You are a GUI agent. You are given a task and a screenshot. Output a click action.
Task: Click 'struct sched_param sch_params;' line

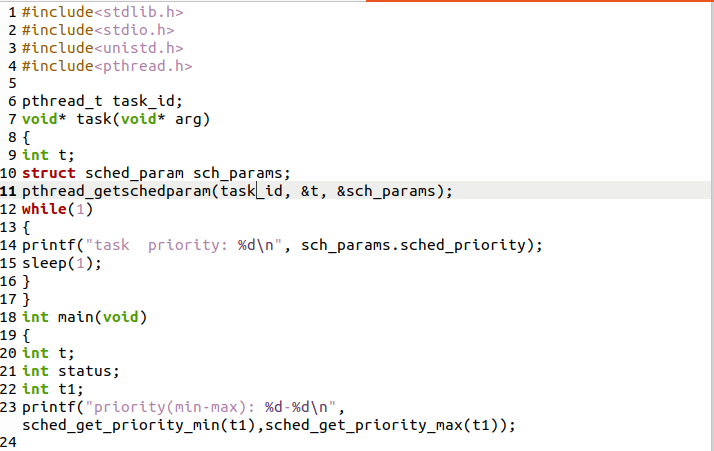(156, 174)
